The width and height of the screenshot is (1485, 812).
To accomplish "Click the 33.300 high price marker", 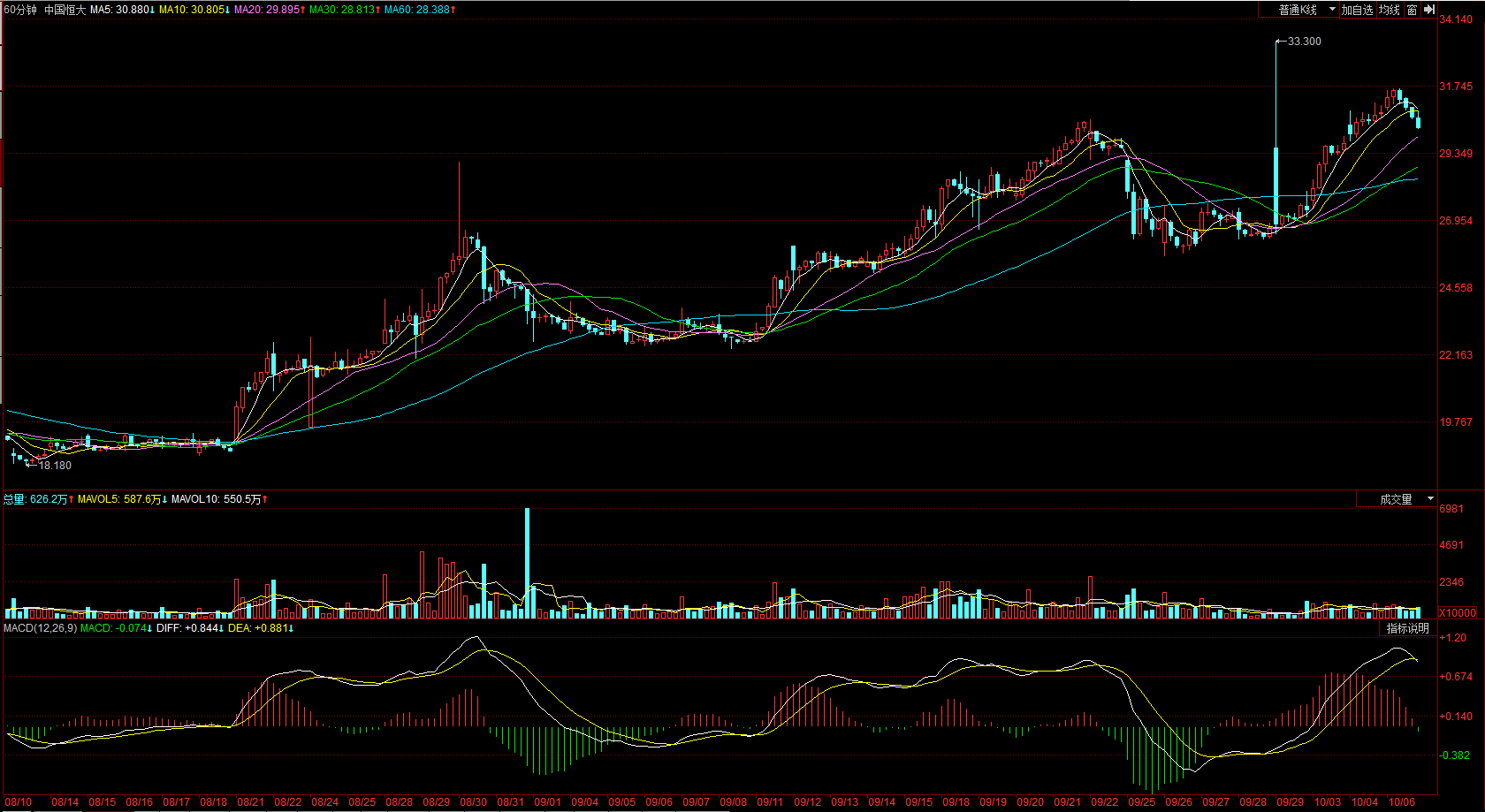I will [x=1304, y=42].
